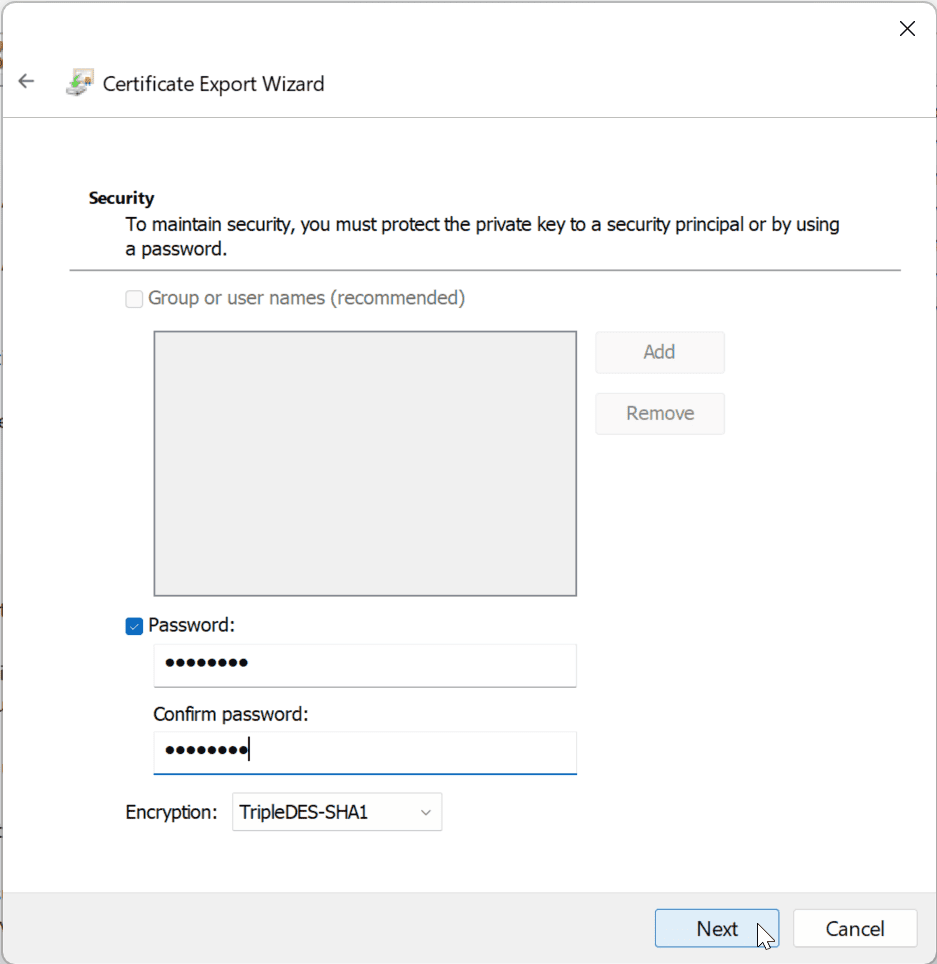This screenshot has height=964, width=937.
Task: Click the Password checkbox label text
Action: tap(191, 626)
